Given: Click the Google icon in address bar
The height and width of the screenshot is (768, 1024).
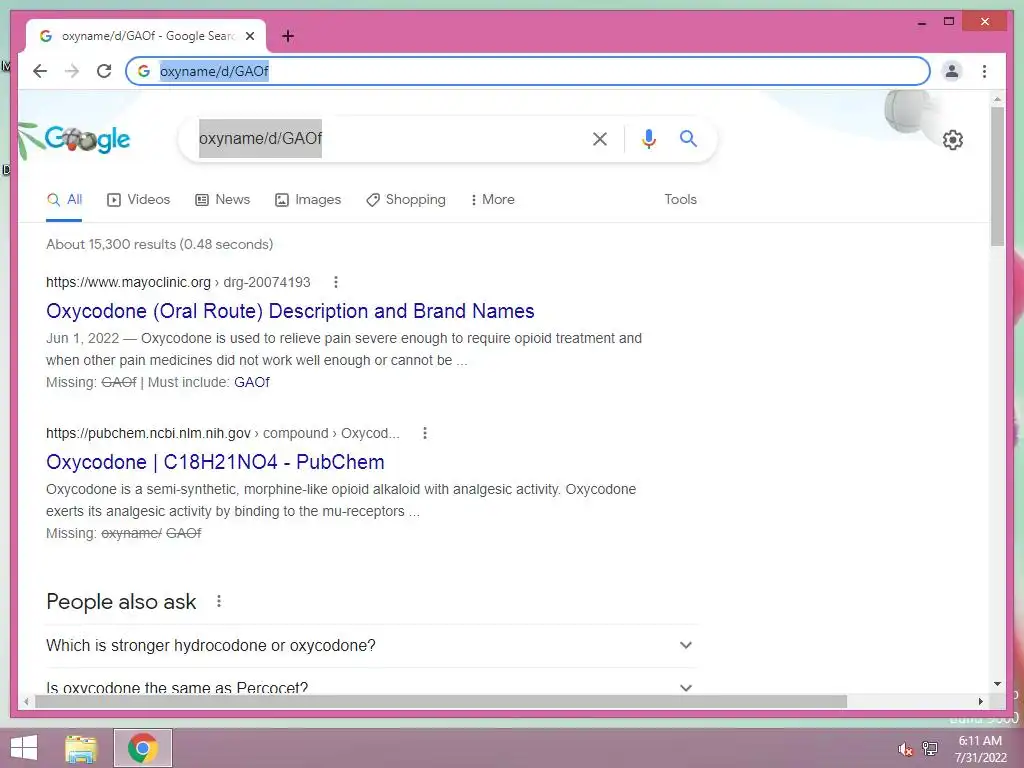Looking at the screenshot, I should (x=144, y=71).
